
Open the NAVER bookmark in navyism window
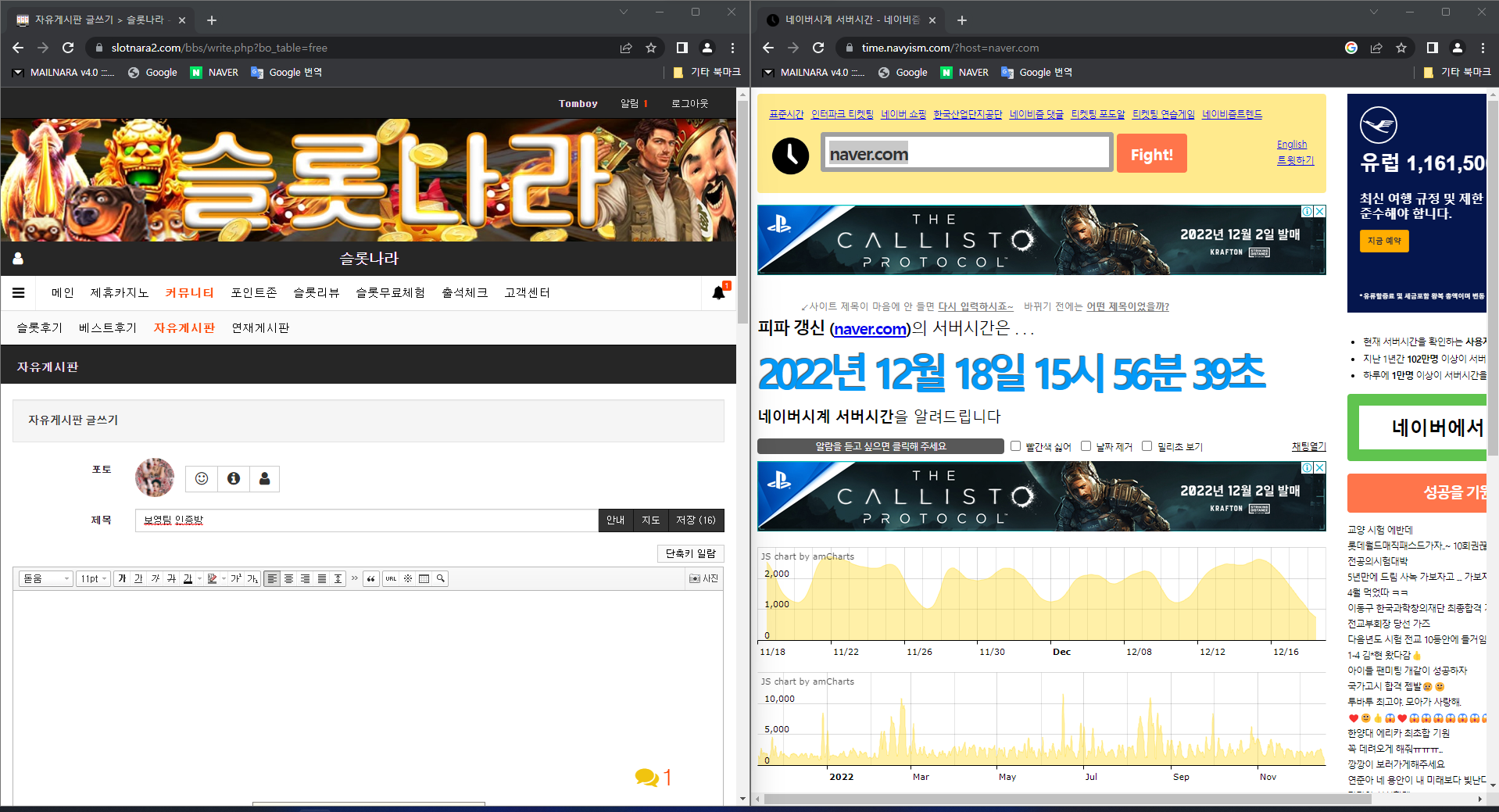click(x=964, y=72)
